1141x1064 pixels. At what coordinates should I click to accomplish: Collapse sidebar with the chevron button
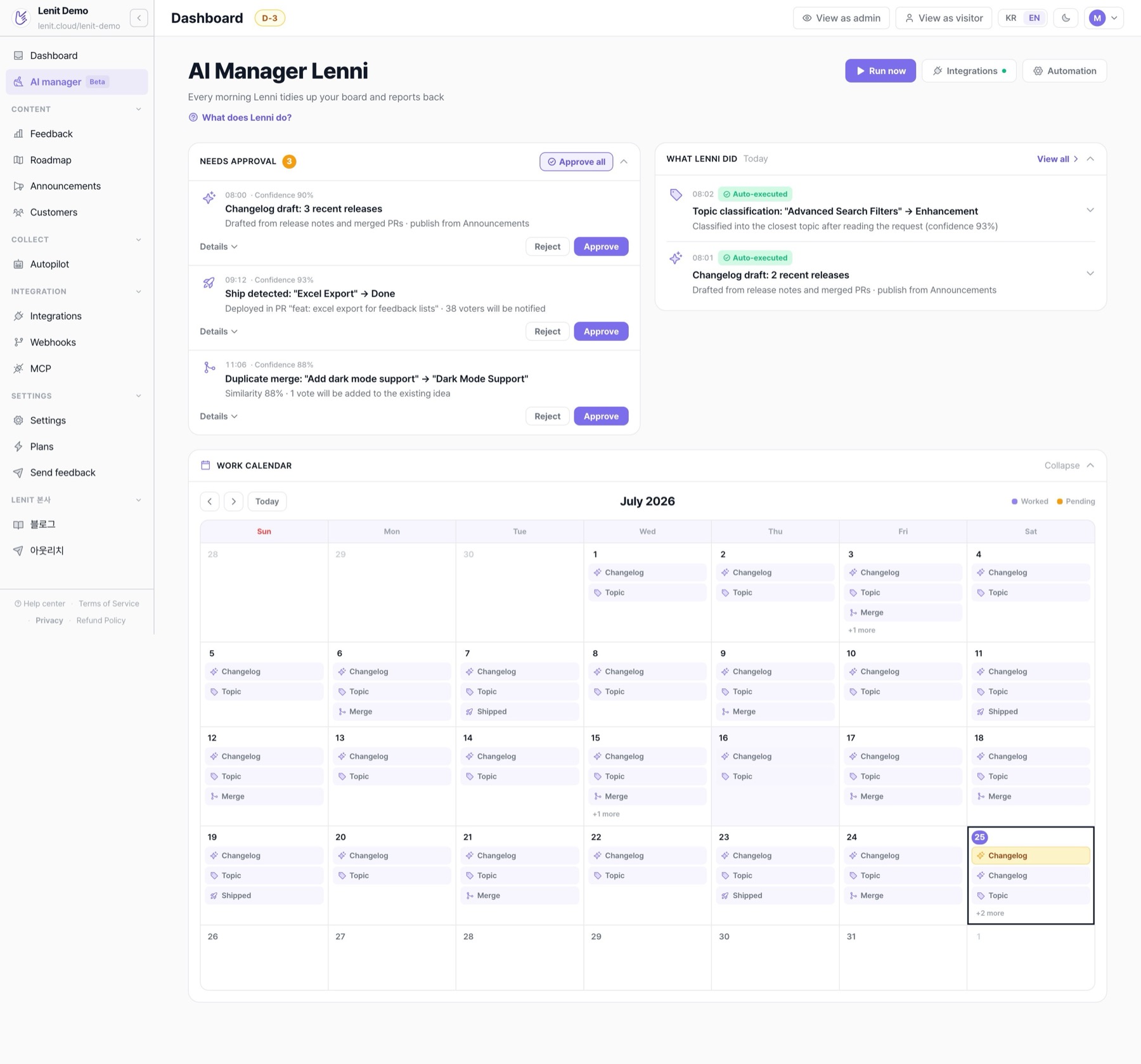139,18
